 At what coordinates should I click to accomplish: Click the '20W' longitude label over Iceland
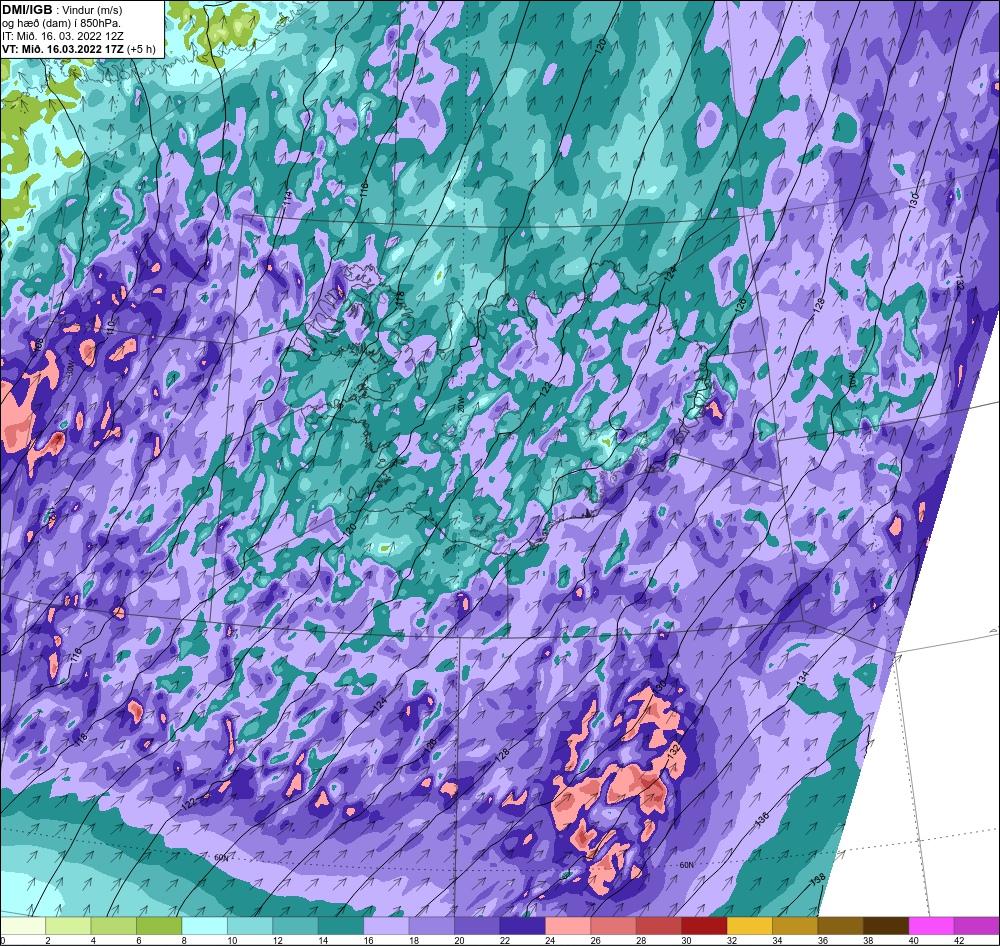[x=462, y=406]
